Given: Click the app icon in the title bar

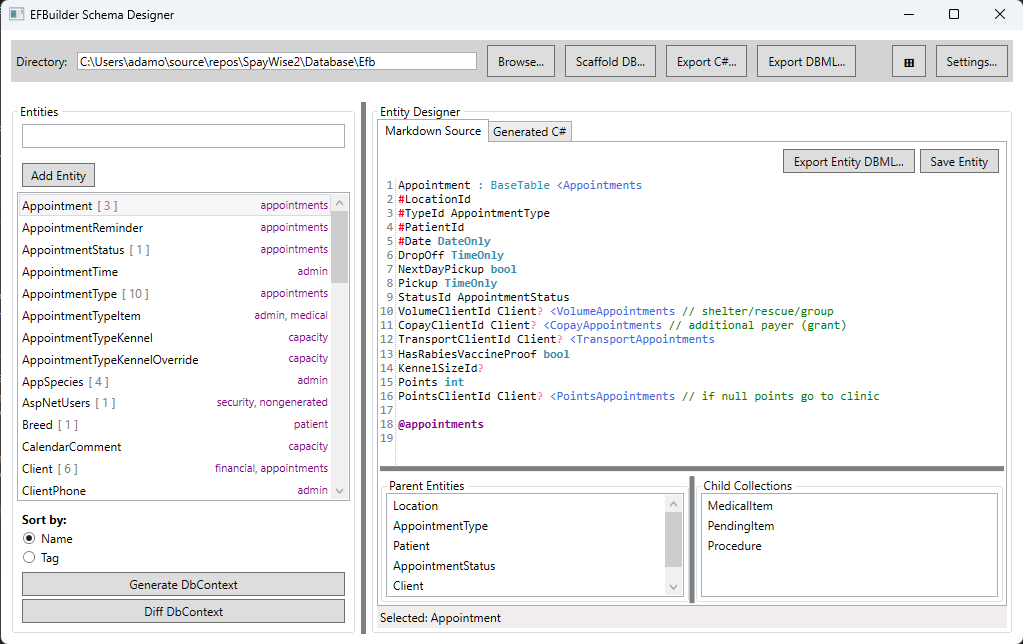Looking at the screenshot, I should pyautogui.click(x=17, y=15).
